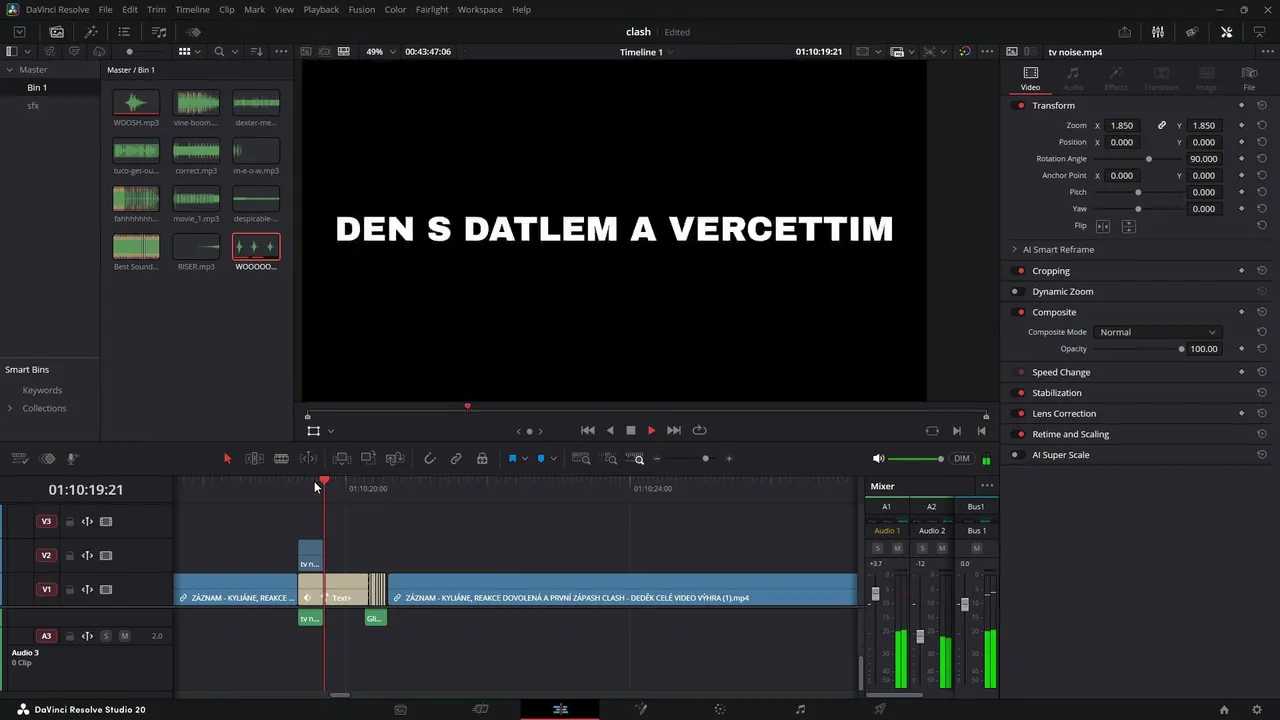This screenshot has width=1280, height=720.
Task: Toggle Position Lock padlock in toolbar
Action: (482, 458)
